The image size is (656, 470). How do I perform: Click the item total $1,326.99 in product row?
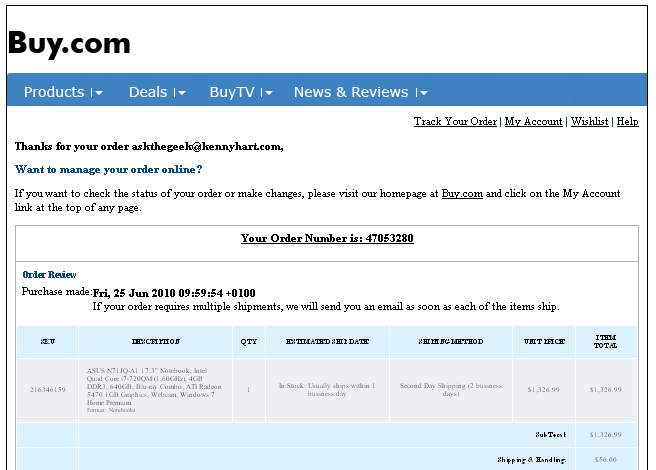click(606, 390)
